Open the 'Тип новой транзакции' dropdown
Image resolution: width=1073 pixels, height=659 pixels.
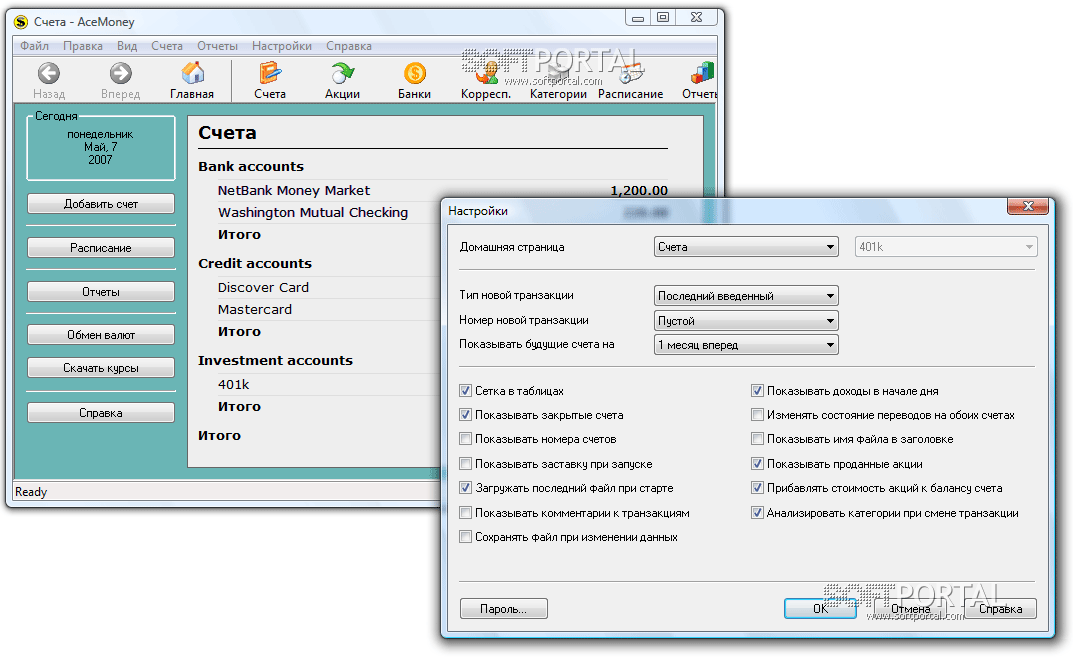[746, 296]
